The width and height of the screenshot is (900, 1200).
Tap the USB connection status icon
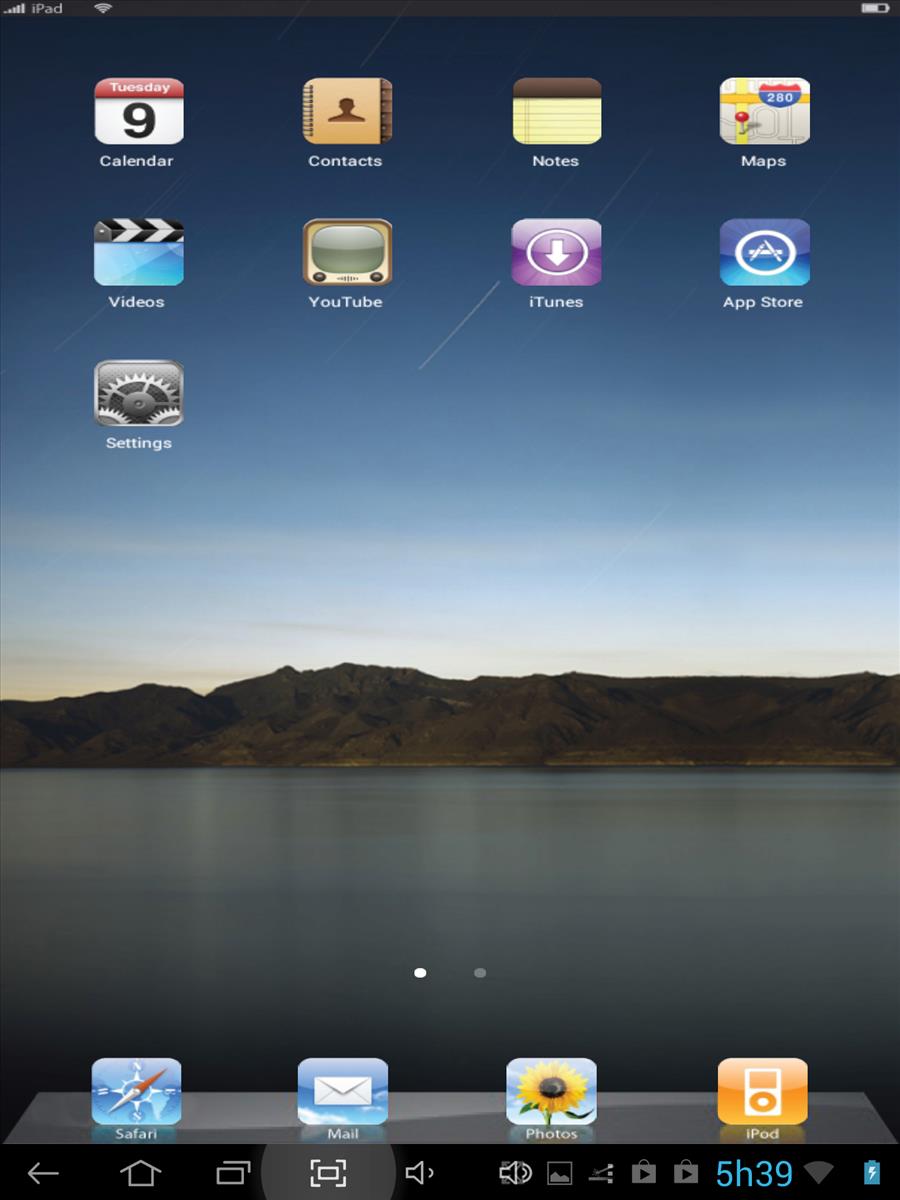[x=601, y=1173]
